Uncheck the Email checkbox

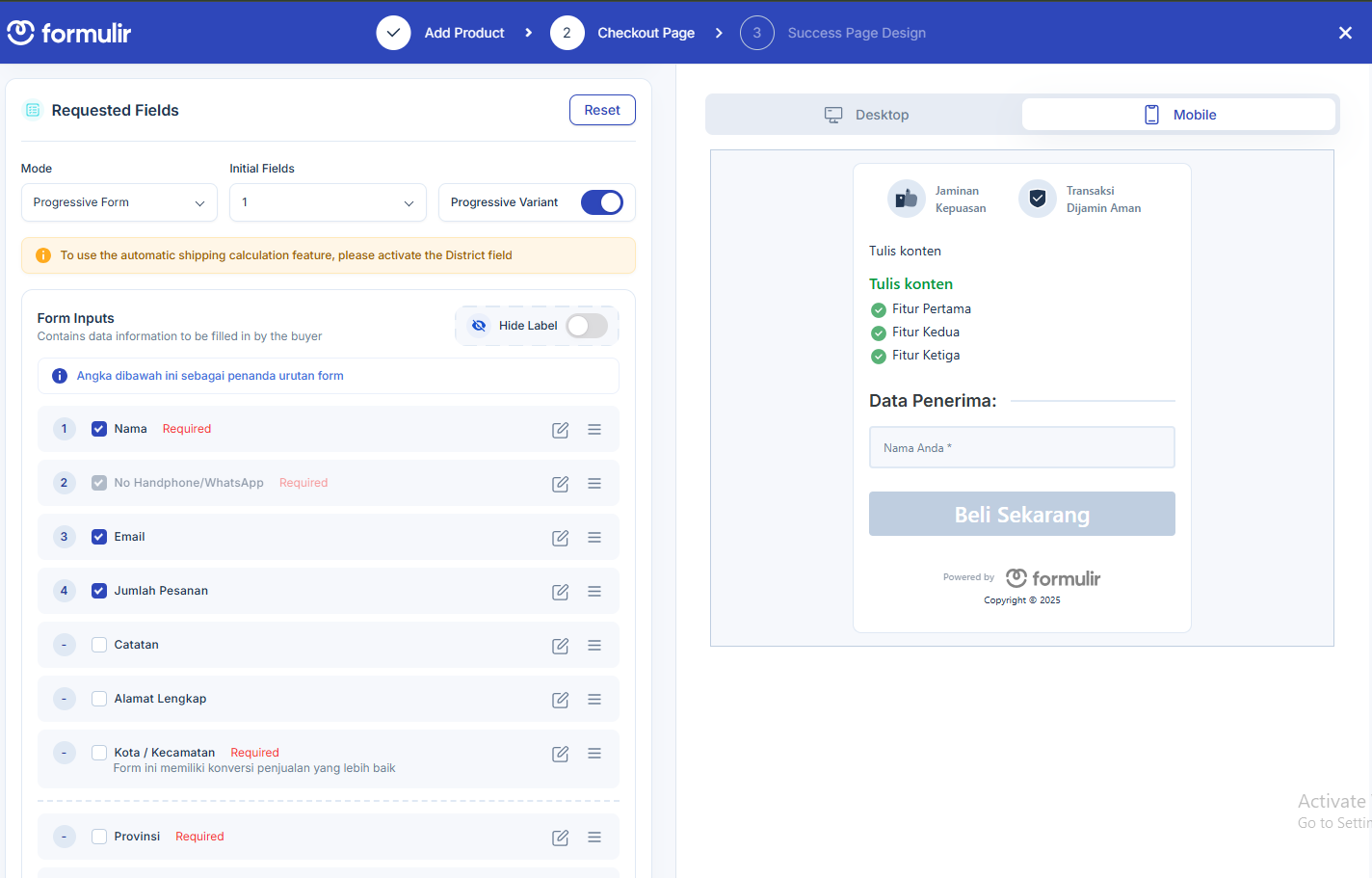(x=99, y=537)
